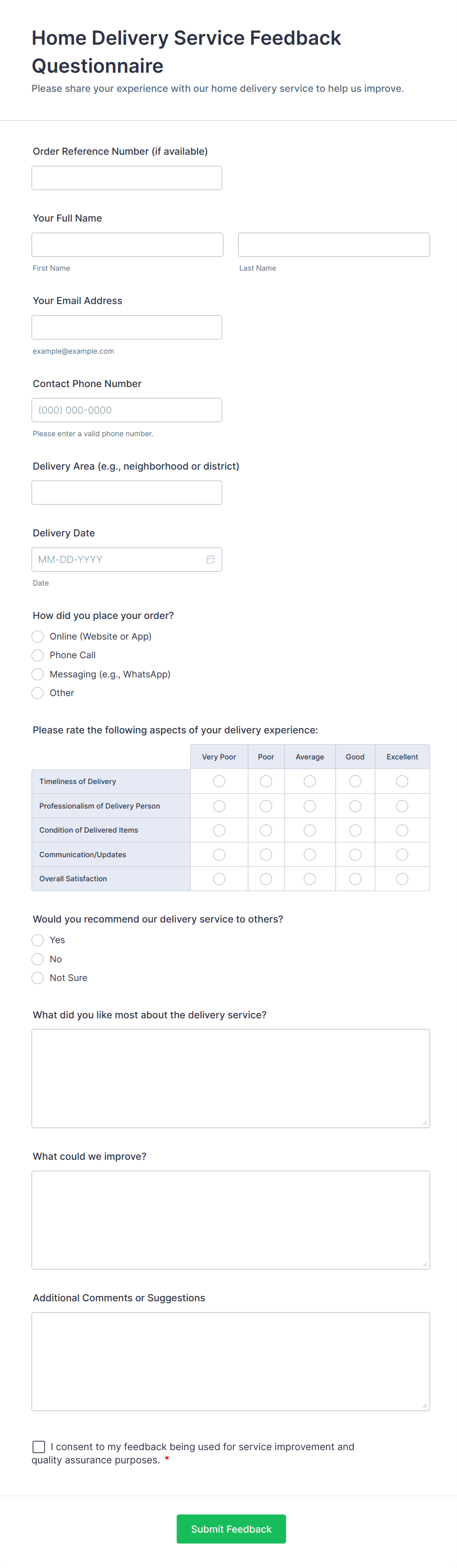Select "Yes" to recommend the delivery service

(x=38, y=940)
